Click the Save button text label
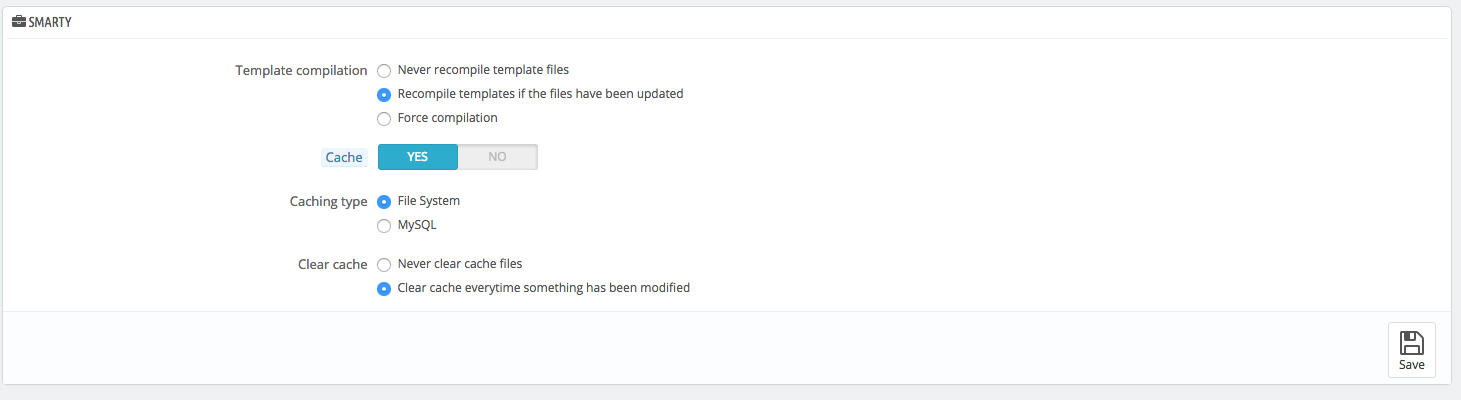1461x400 pixels. [x=1411, y=365]
